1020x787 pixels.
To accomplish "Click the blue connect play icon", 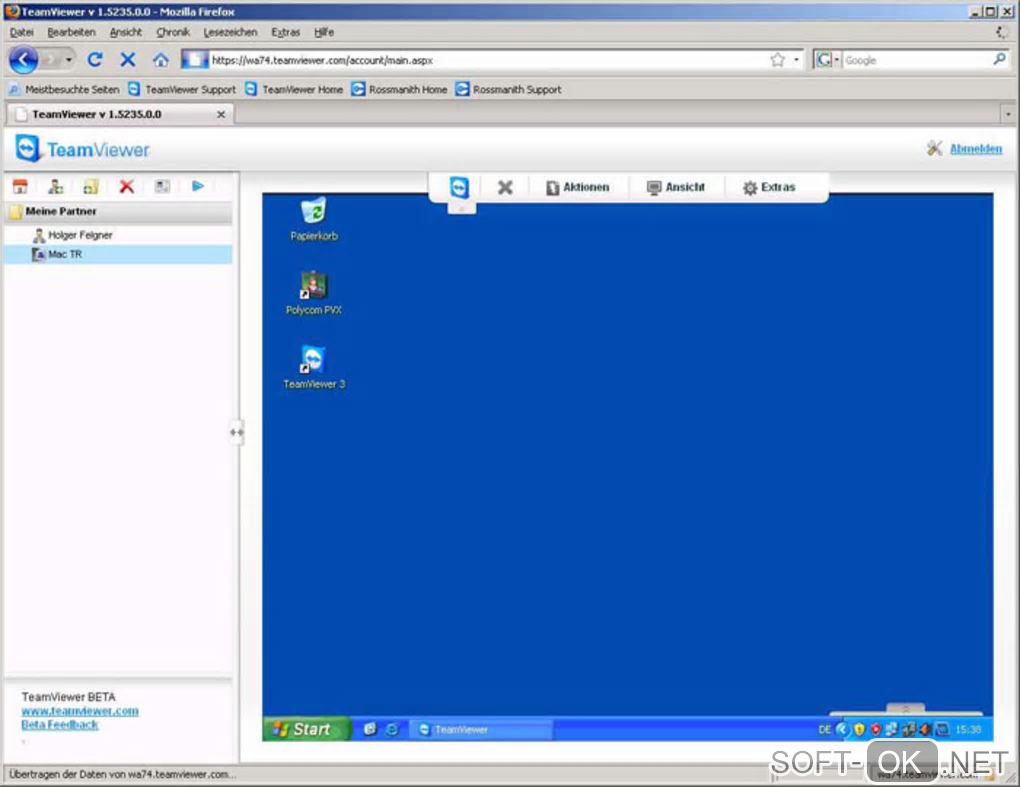I will 198,186.
